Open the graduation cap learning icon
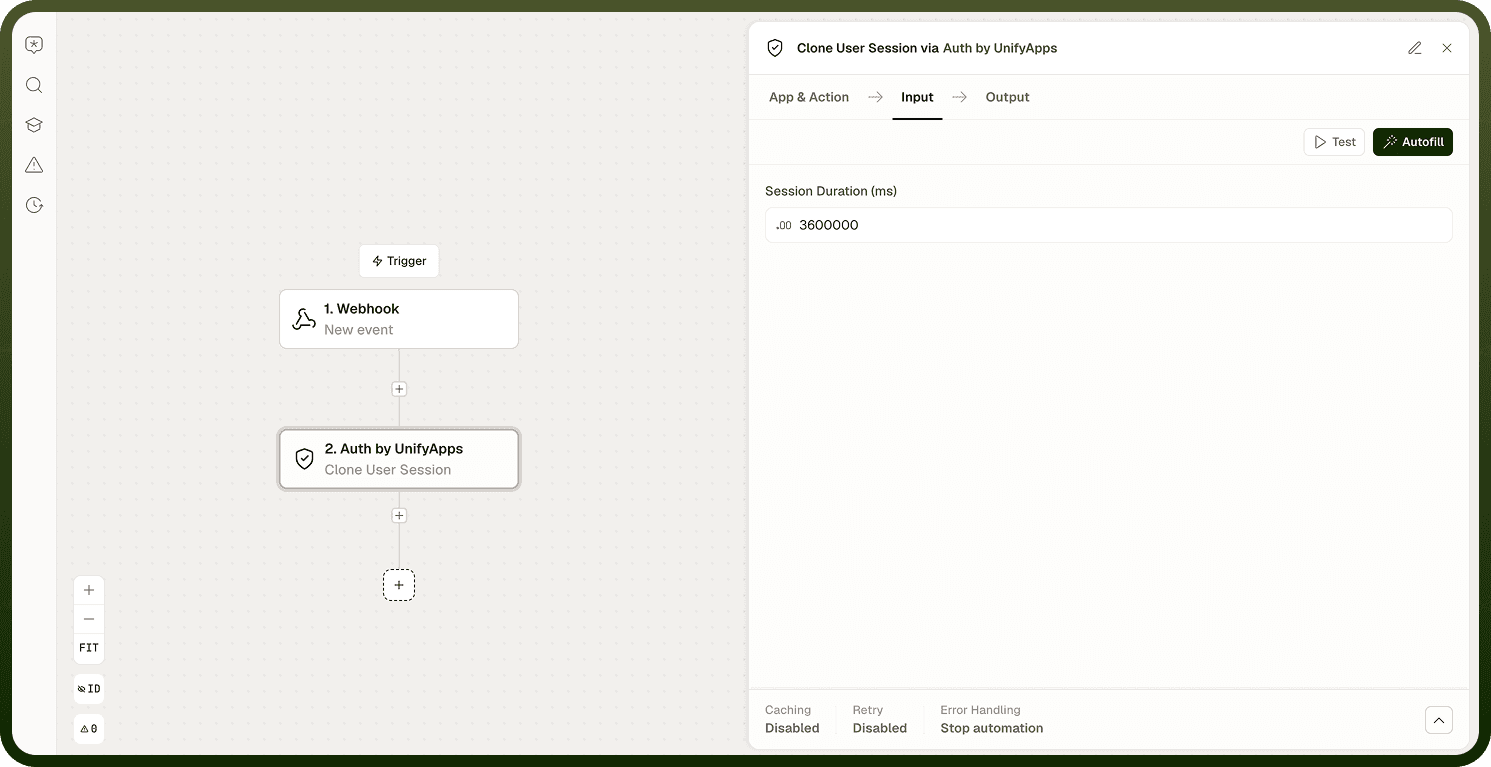 34,125
